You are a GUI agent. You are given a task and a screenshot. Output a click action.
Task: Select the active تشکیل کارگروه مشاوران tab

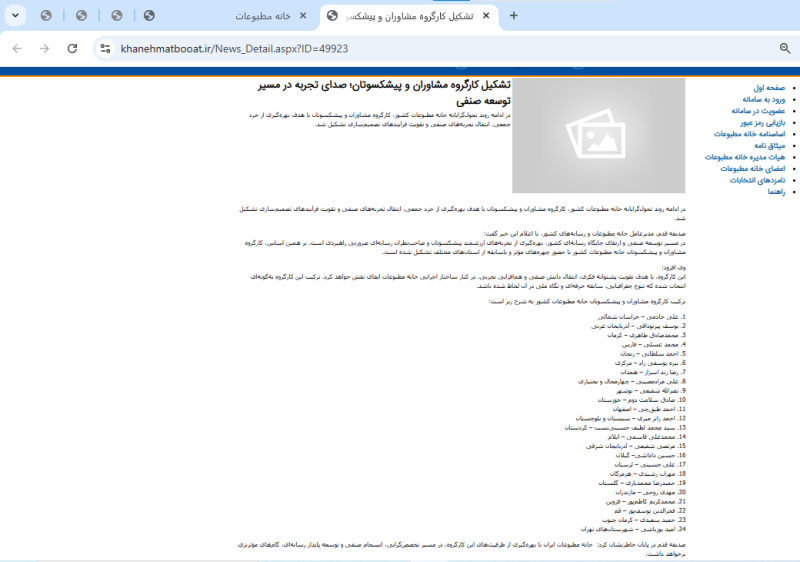(x=408, y=16)
